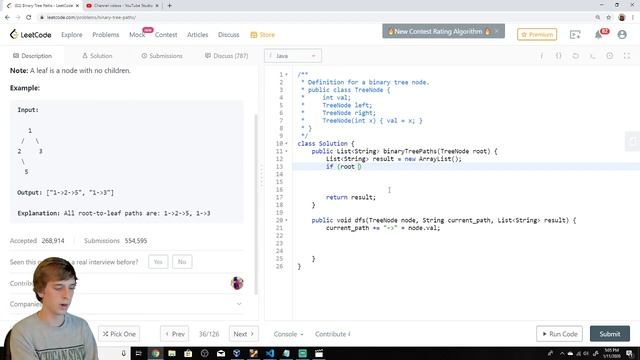Enter fullscreen editor mode
Image resolution: width=640 pixels, height=360 pixels.
[627, 56]
